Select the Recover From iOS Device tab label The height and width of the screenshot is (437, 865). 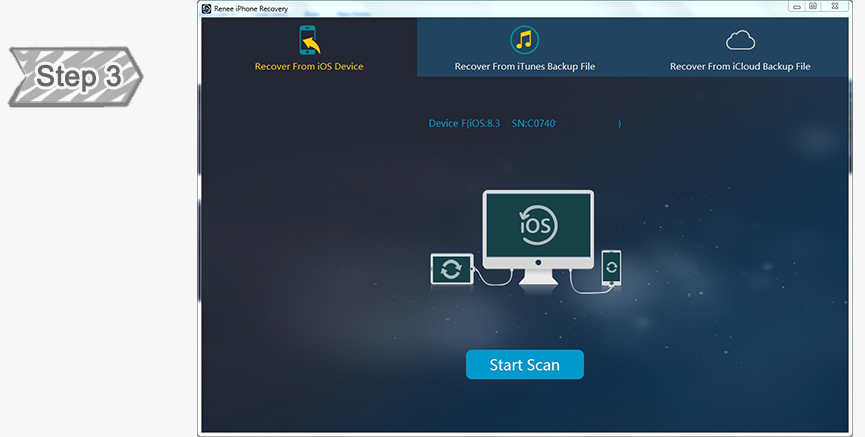coord(308,67)
